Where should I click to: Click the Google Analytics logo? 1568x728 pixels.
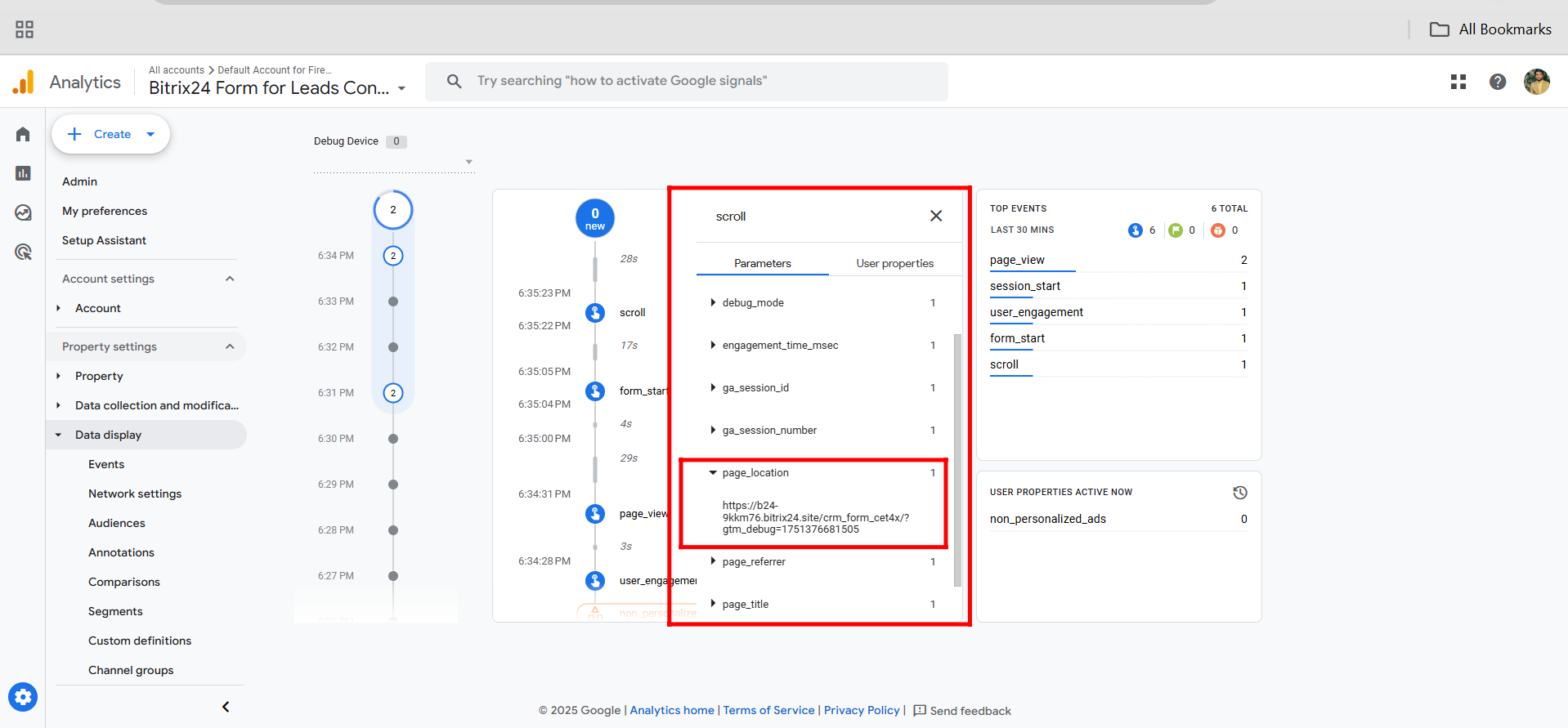[x=24, y=82]
